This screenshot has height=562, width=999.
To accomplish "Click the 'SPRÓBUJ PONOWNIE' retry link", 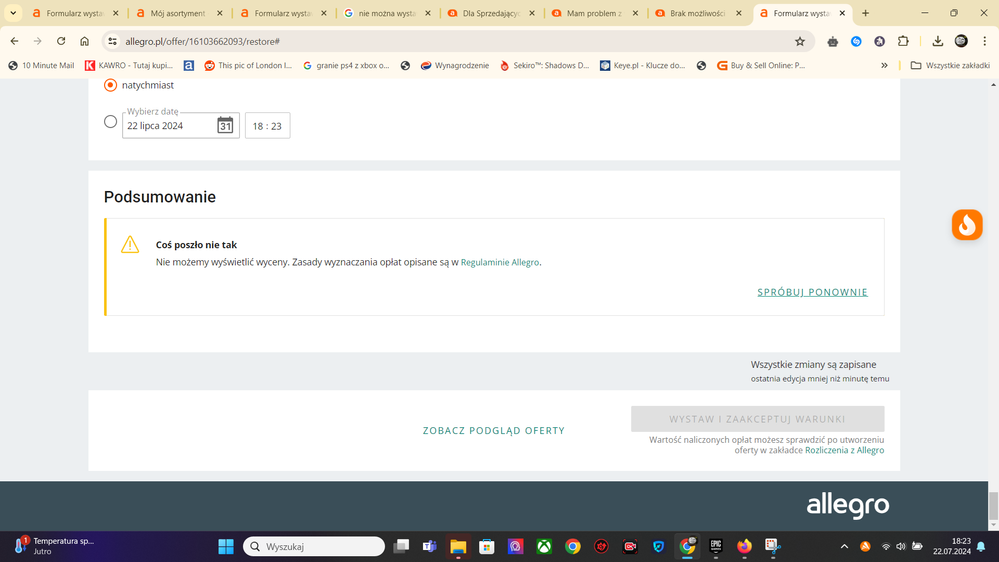I will coord(812,292).
